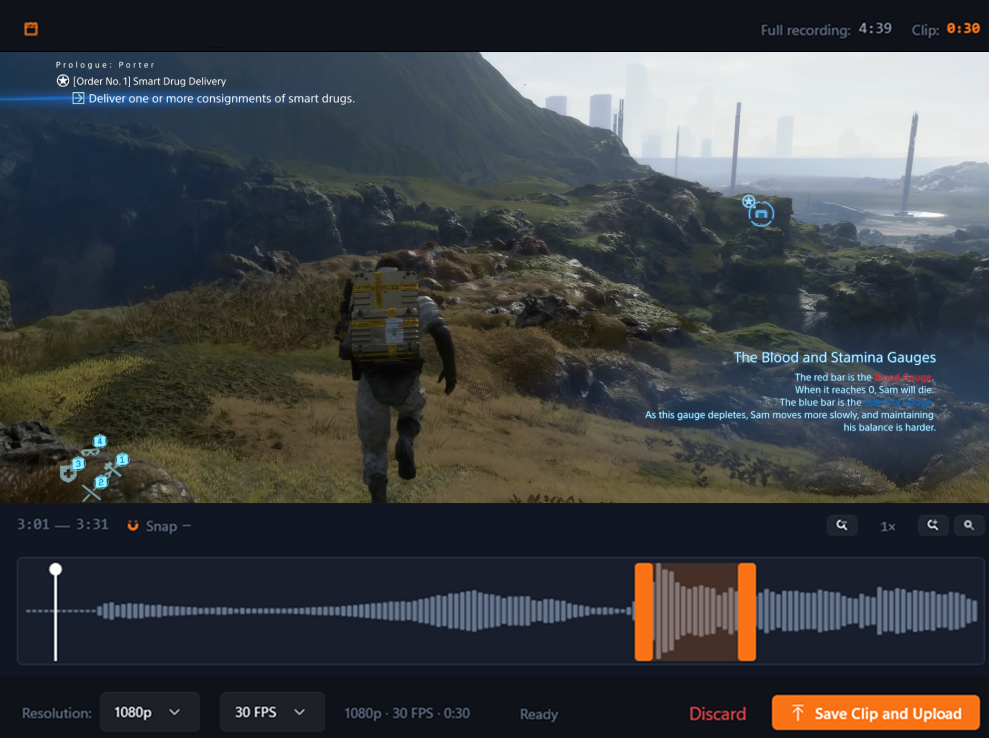Toggle the Snap magnet option

158,526
